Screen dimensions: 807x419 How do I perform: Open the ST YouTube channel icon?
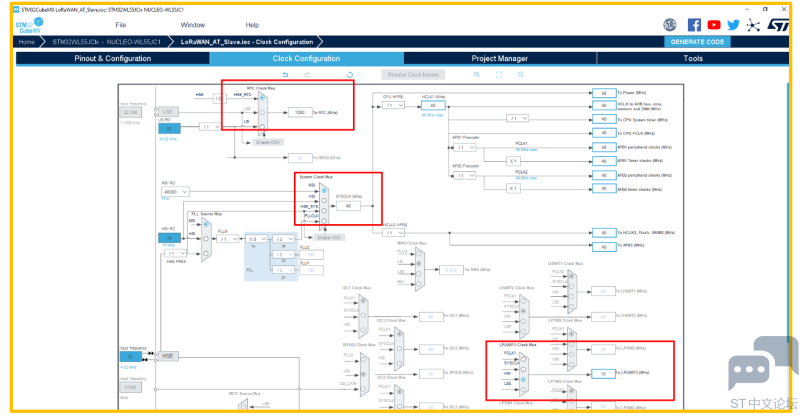(714, 25)
